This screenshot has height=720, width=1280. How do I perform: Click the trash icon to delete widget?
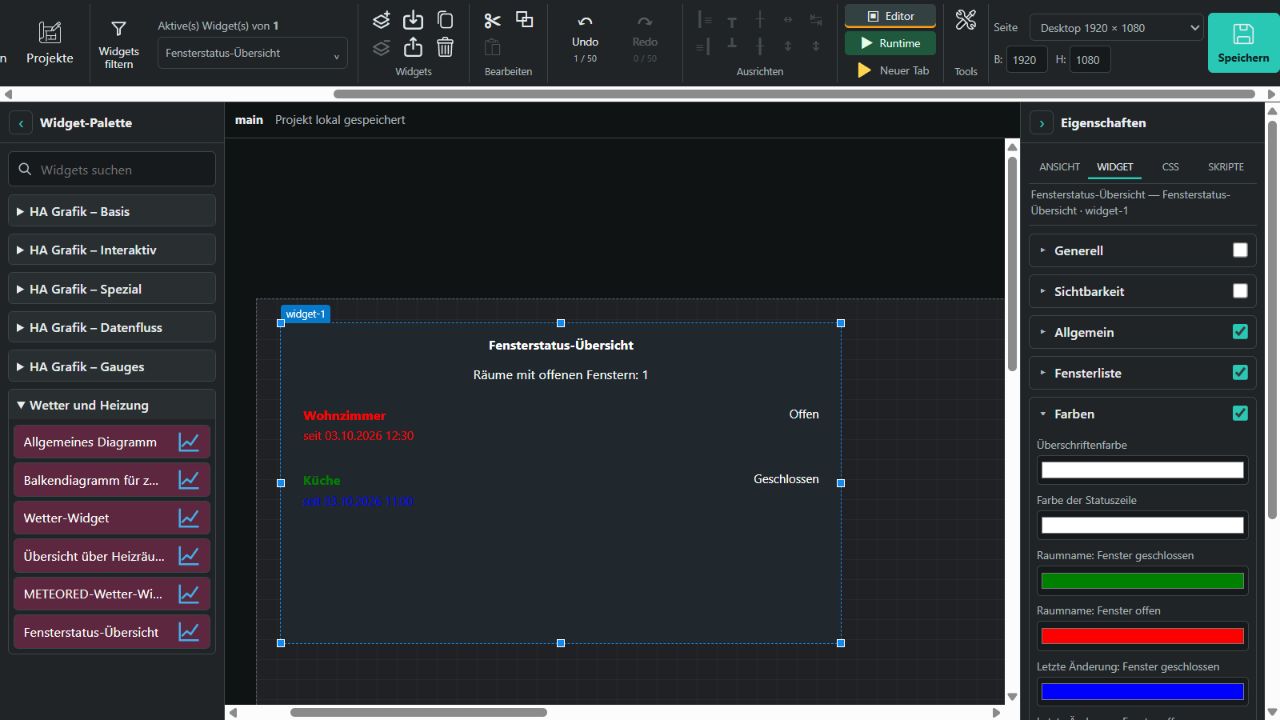[x=445, y=47]
